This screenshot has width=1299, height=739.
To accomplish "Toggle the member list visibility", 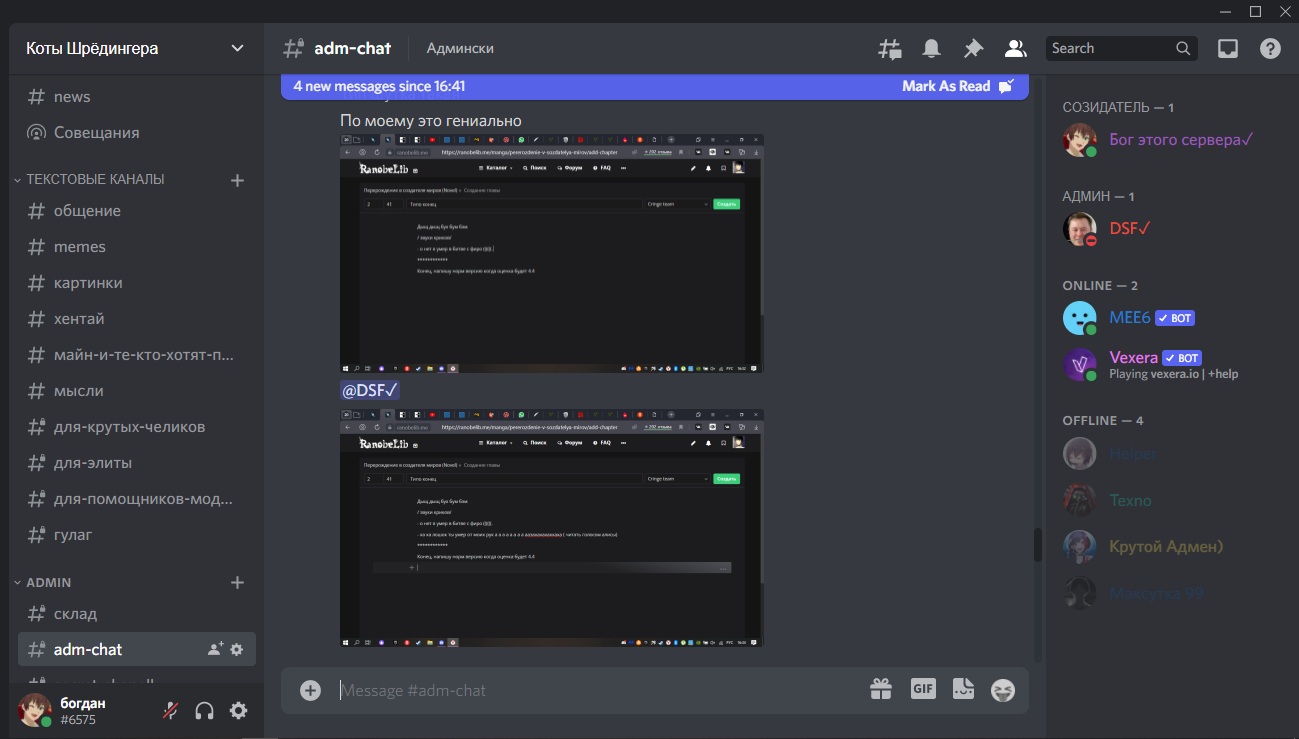I will pyautogui.click(x=1015, y=48).
